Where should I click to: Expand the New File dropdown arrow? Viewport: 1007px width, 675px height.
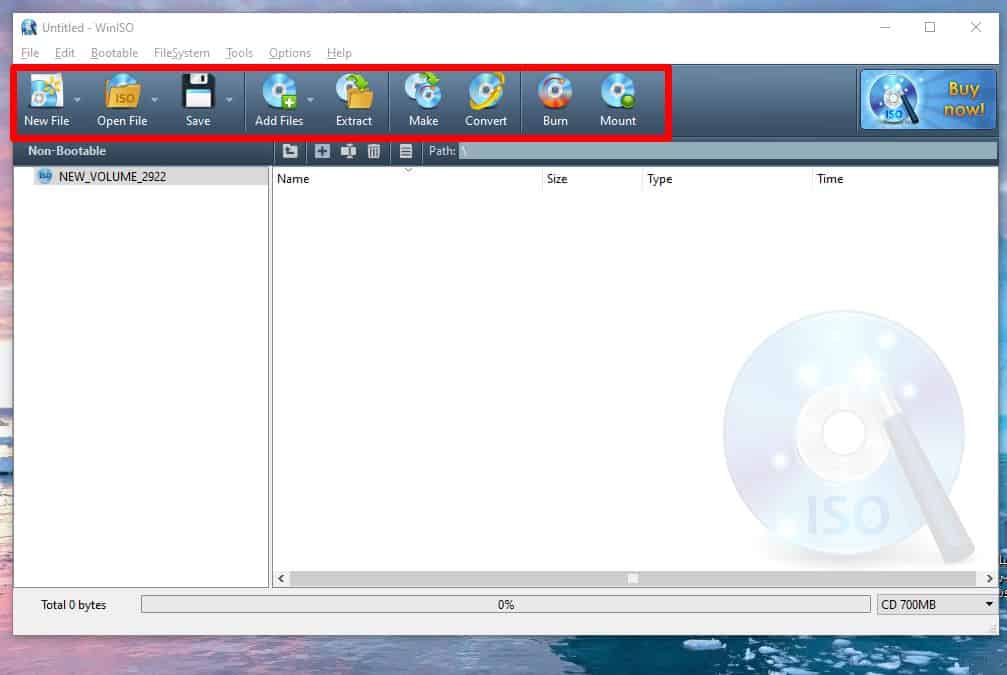point(78,100)
